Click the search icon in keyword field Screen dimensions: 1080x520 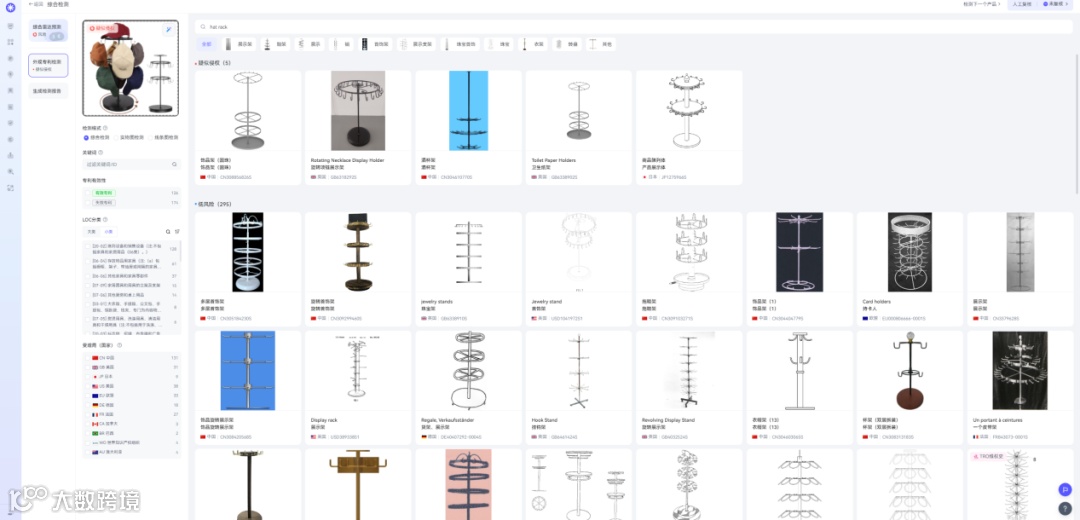pyautogui.click(x=174, y=165)
